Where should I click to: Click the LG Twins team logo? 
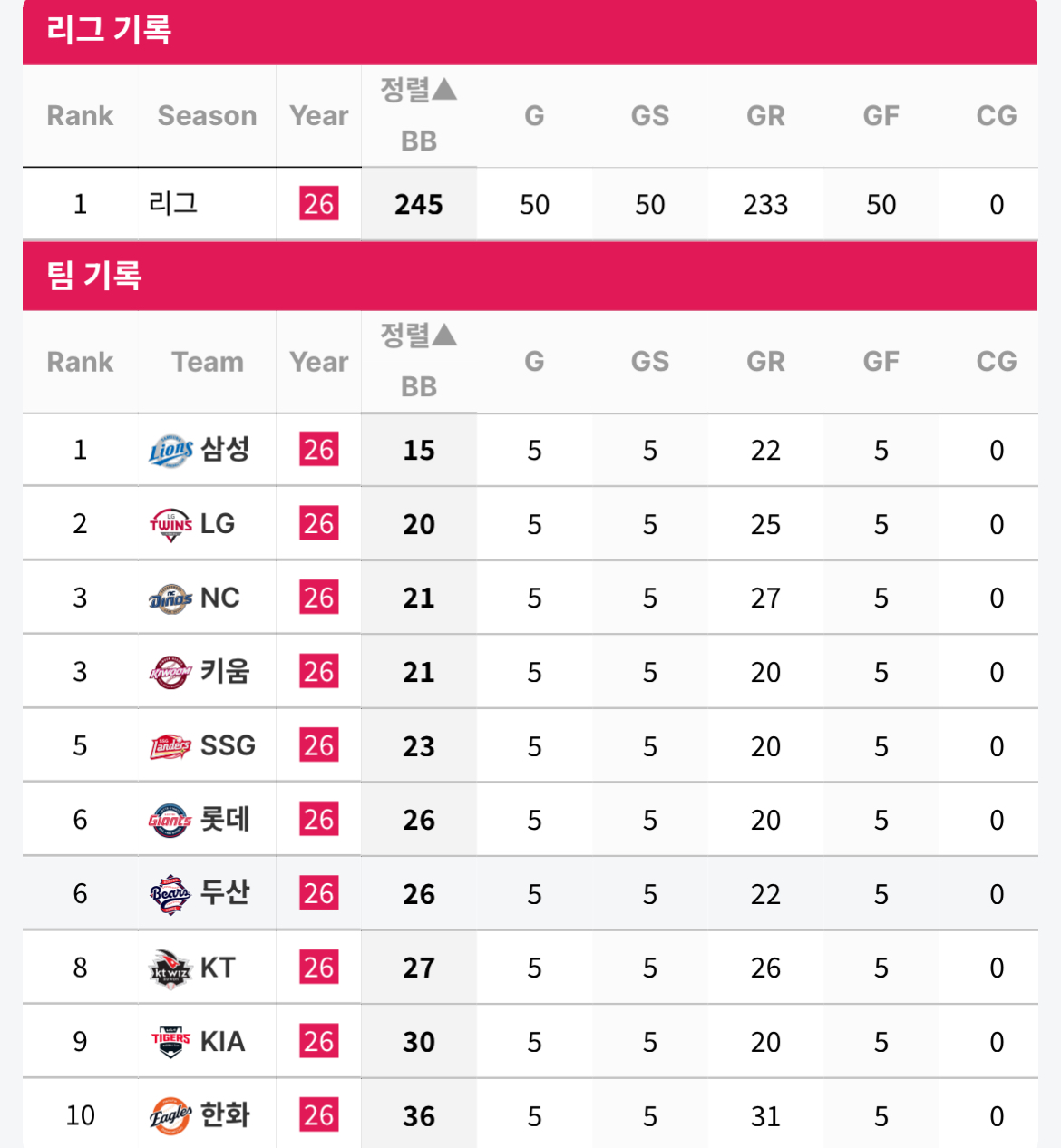171,524
